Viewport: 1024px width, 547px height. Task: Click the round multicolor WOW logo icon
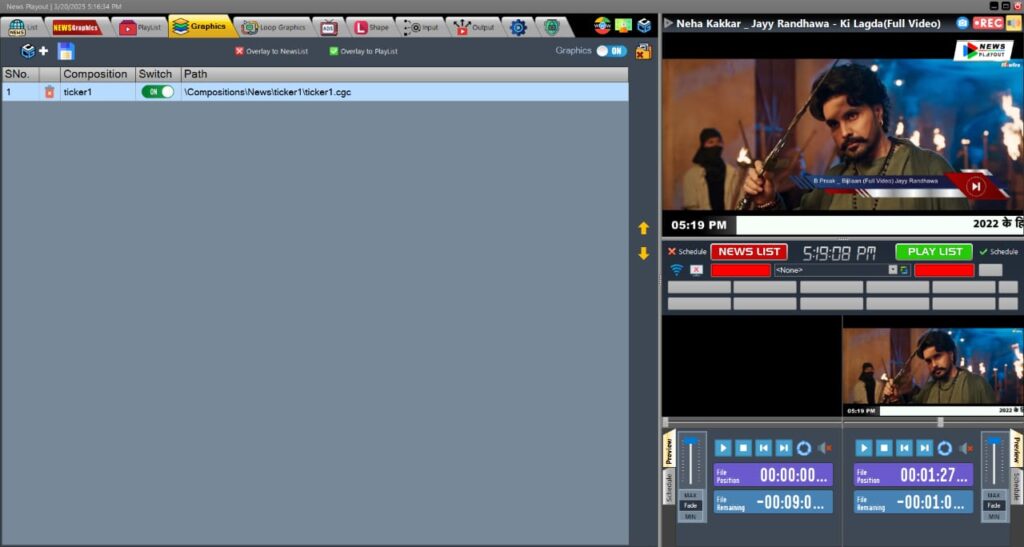pos(602,25)
